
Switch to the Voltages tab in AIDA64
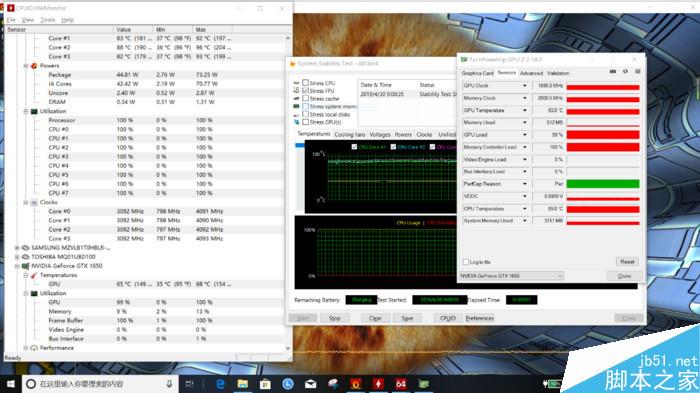tap(380, 134)
